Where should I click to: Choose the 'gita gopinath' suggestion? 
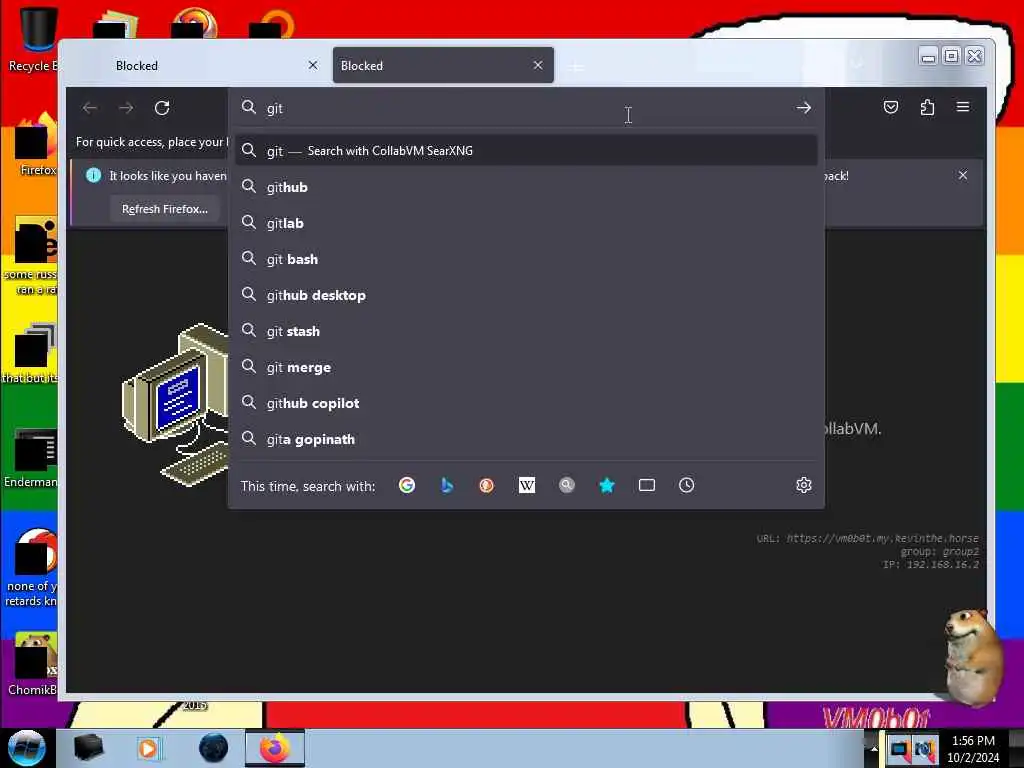coord(526,439)
